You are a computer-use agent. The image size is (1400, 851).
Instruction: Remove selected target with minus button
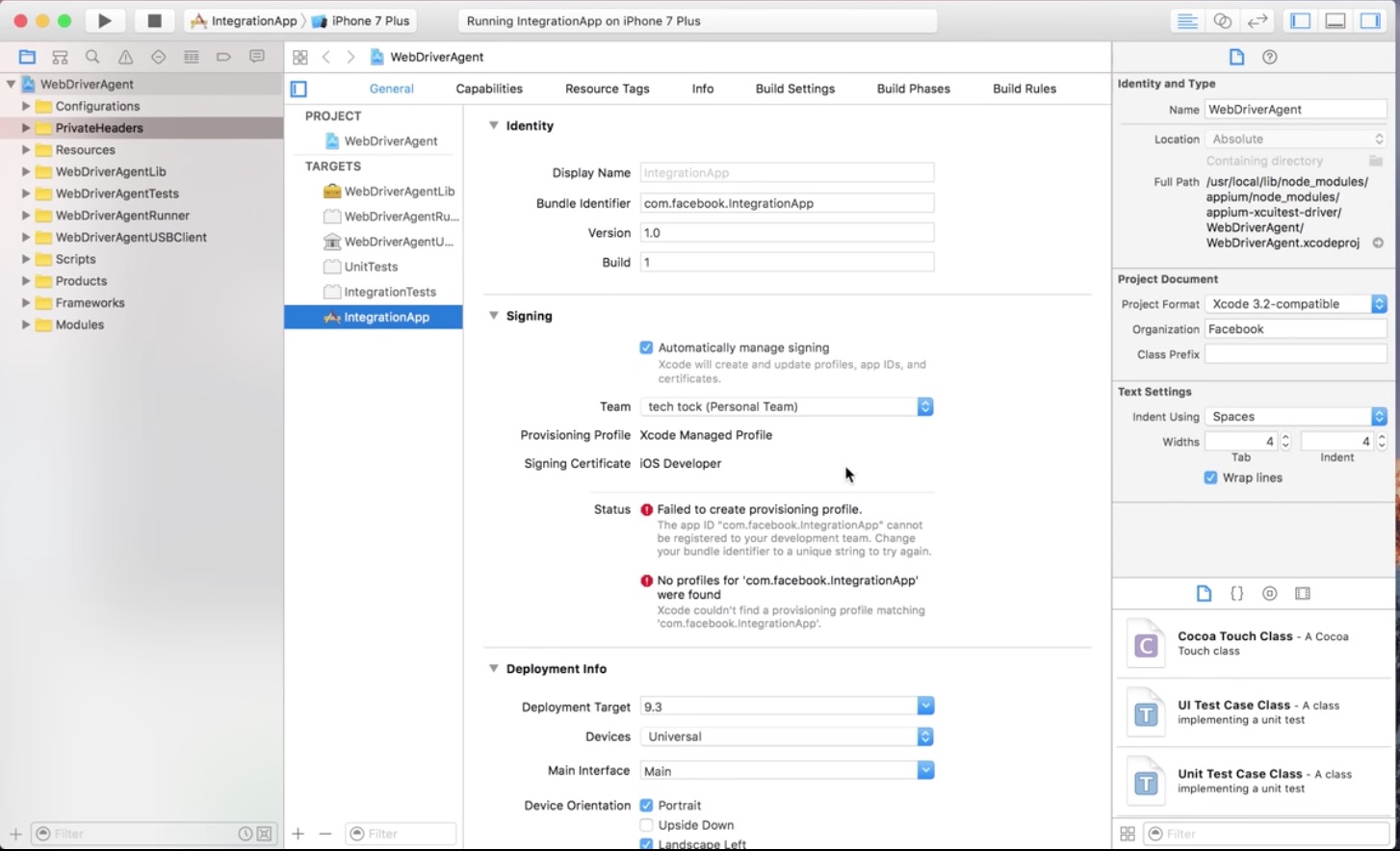pyautogui.click(x=325, y=834)
